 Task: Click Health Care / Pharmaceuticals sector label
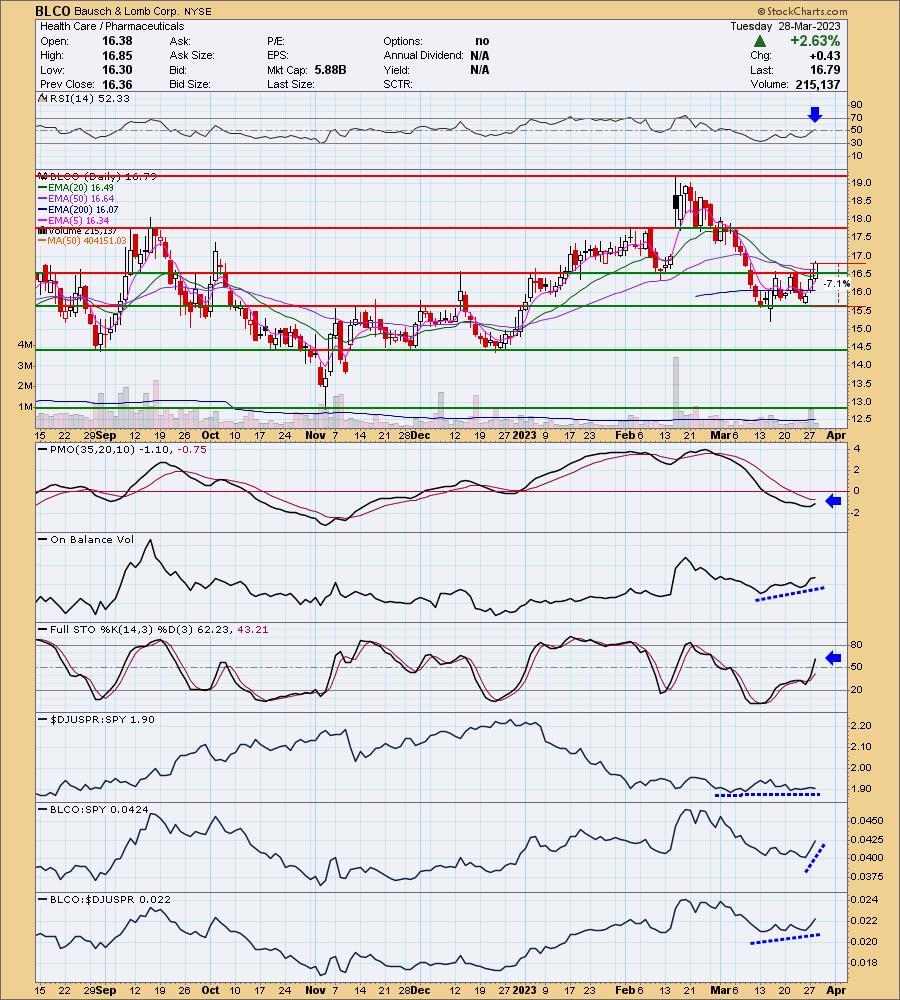[x=112, y=26]
